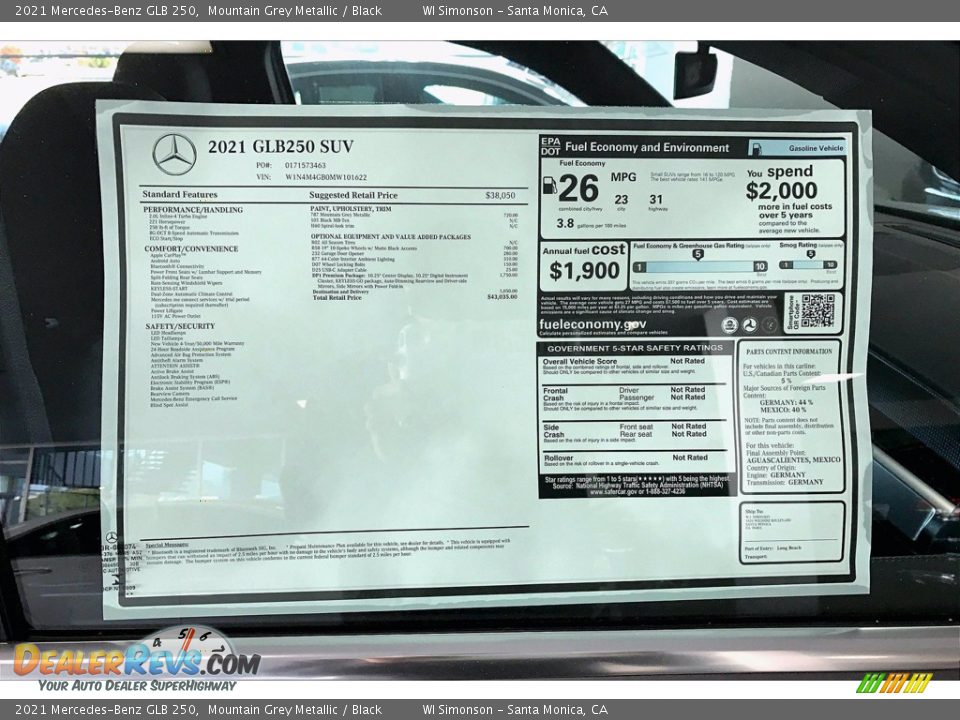Click the '3.8 gallons per 100 miles' figure
Image resolution: width=960 pixels, height=720 pixels.
click(x=591, y=224)
